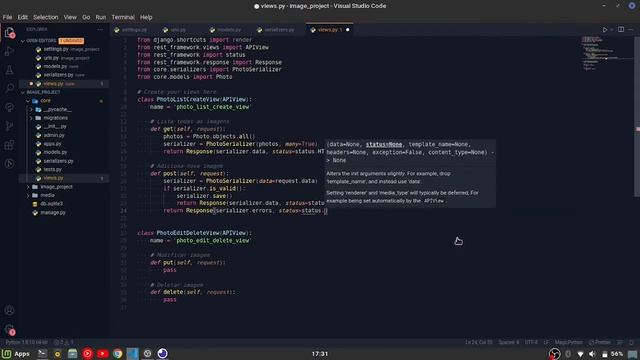Open the editor more actions ellipsis at top right
Image resolution: width=640 pixels, height=360 pixels.
[x=631, y=29]
